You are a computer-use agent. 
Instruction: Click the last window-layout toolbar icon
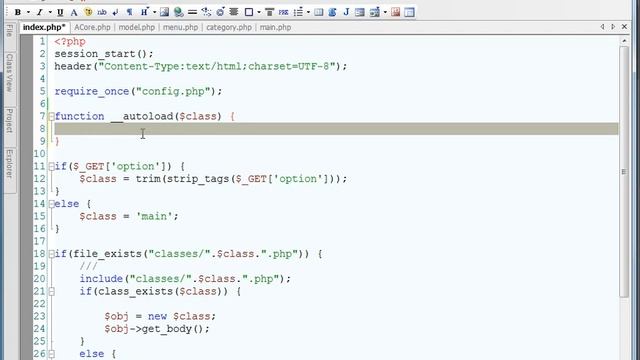409,12
